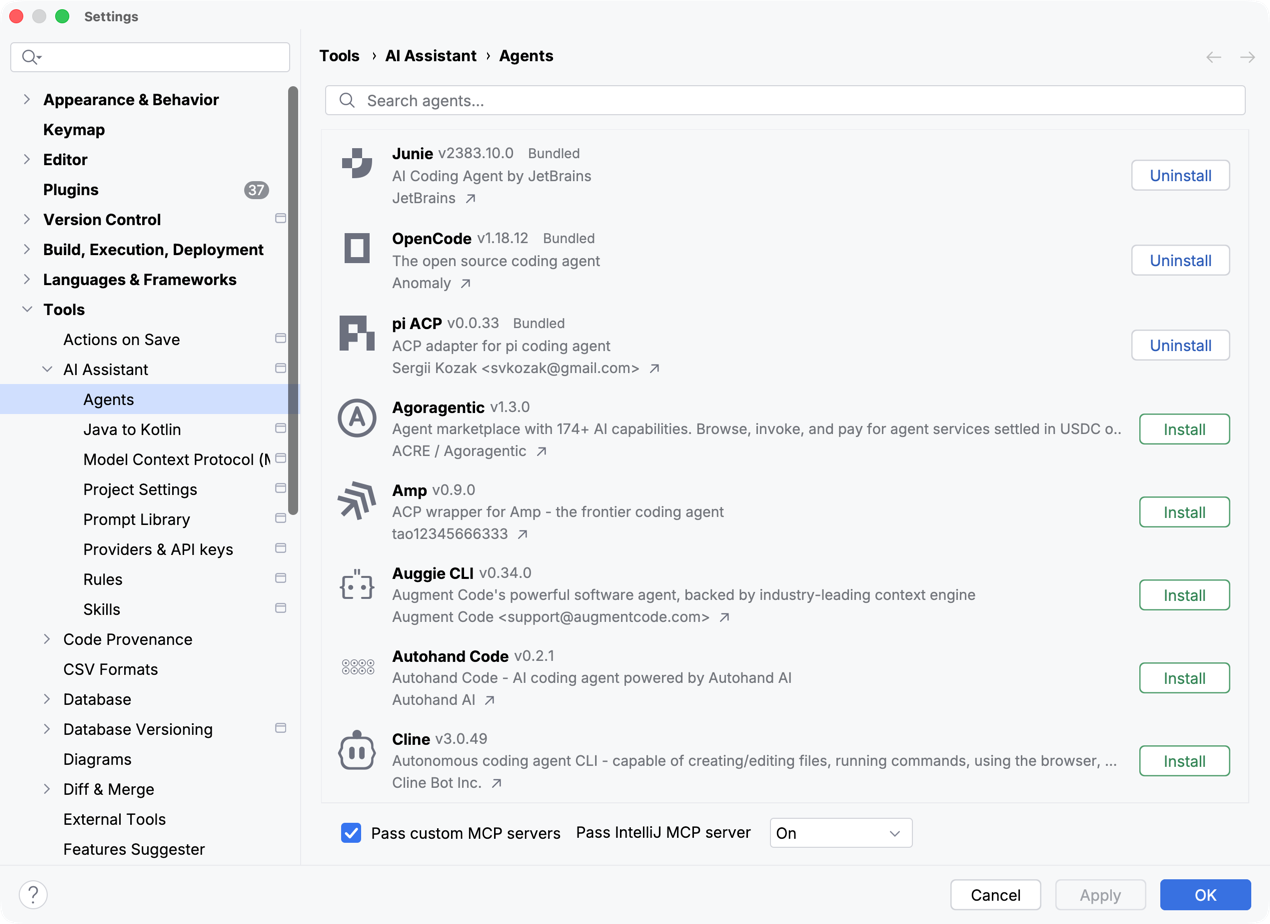Click AI Assistant in the breadcrumb
This screenshot has width=1270, height=924.
pyautogui.click(x=431, y=56)
